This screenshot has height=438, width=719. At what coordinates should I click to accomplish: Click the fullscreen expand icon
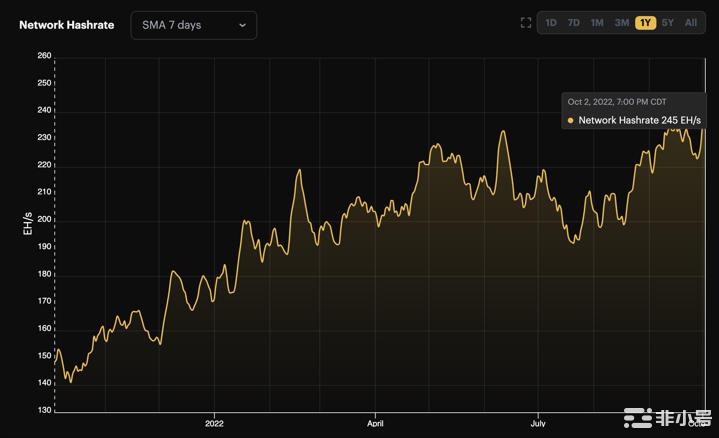526,23
